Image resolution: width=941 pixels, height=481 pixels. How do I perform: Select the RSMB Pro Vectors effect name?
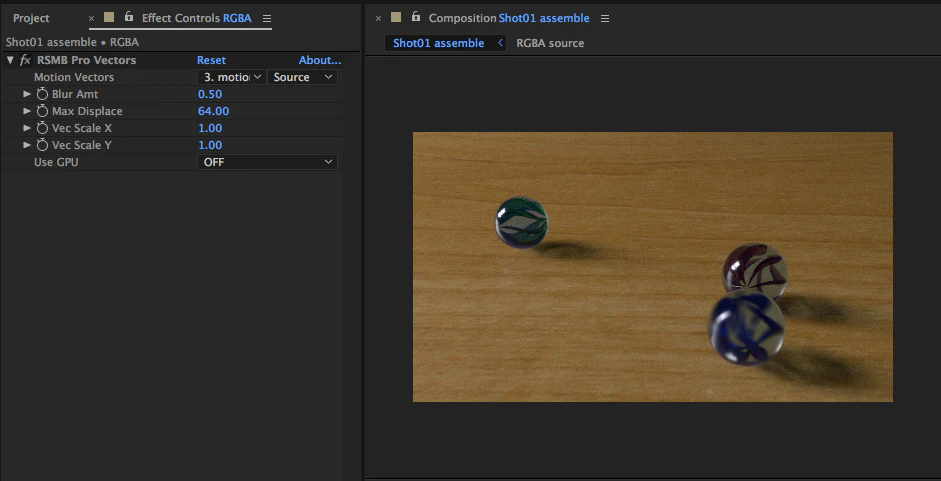point(86,60)
